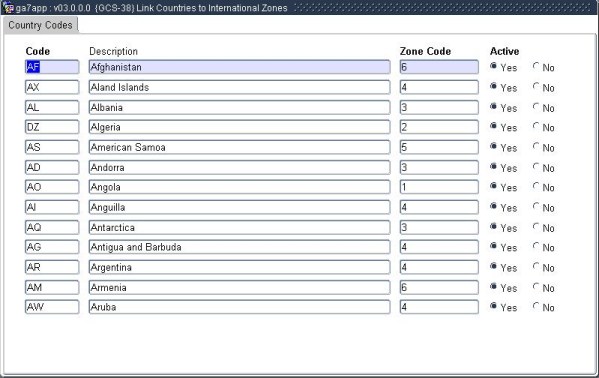Select the Antarctica description field
599x378 pixels.
click(x=240, y=227)
